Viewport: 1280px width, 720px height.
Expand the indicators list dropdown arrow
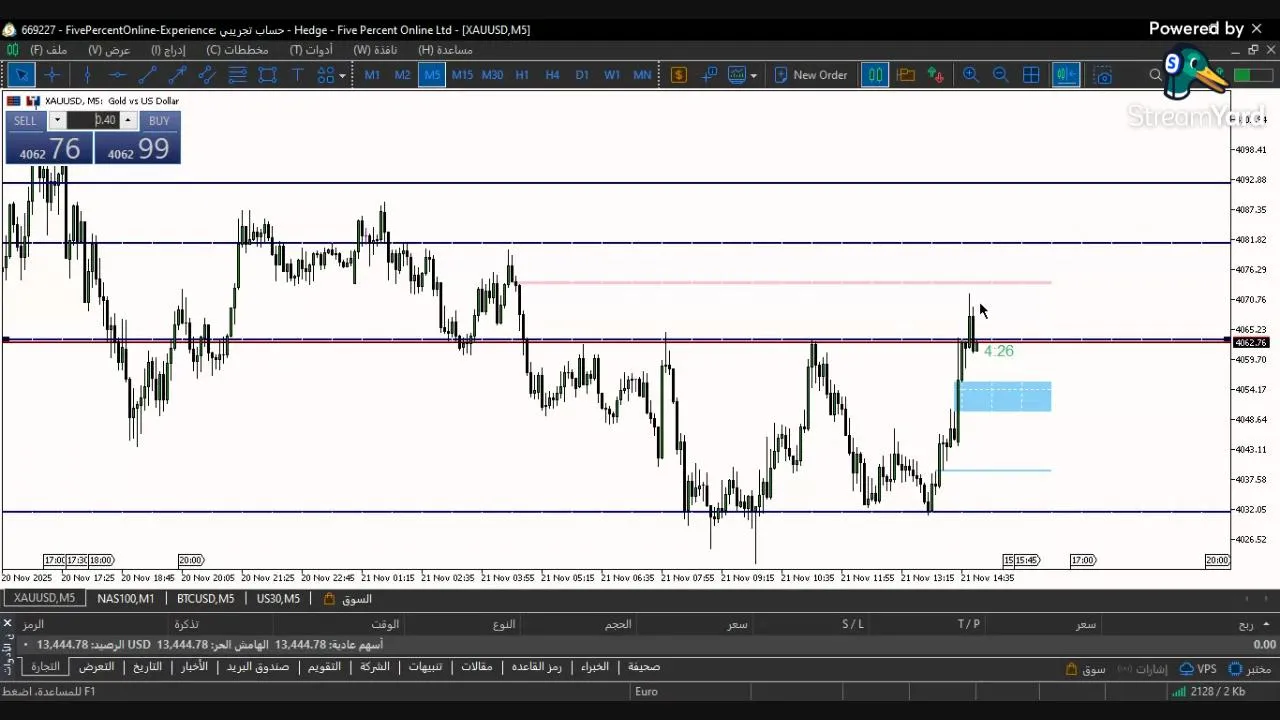753,75
